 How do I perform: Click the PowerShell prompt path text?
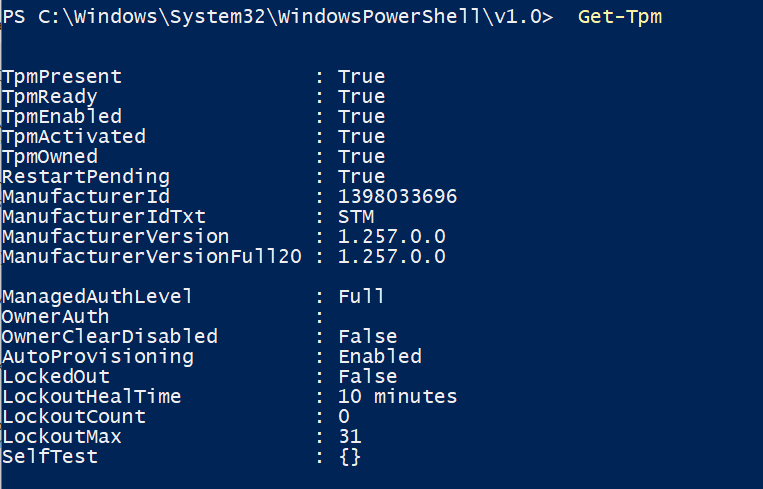tap(278, 17)
